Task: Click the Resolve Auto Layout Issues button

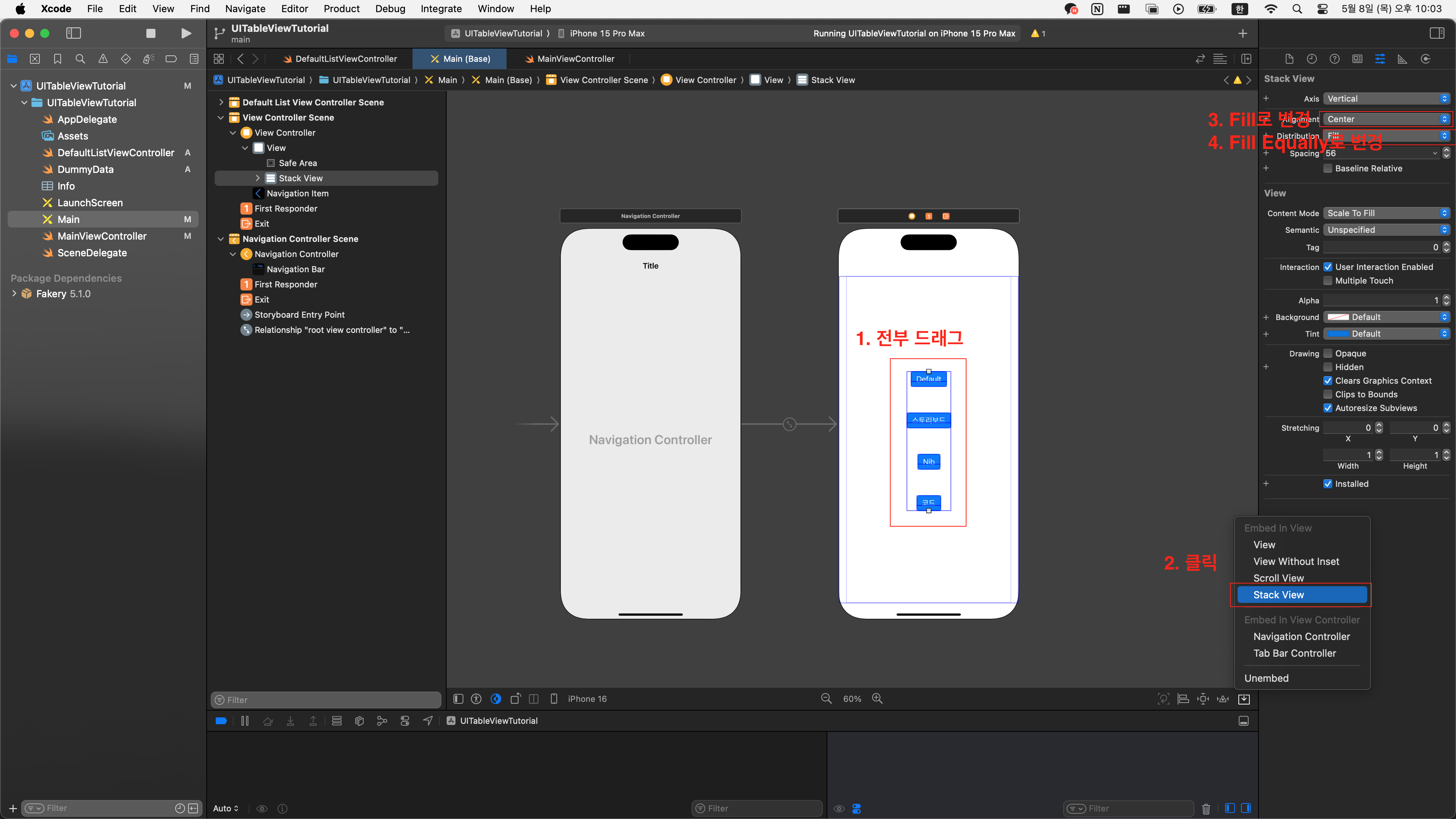Action: 1223,698
